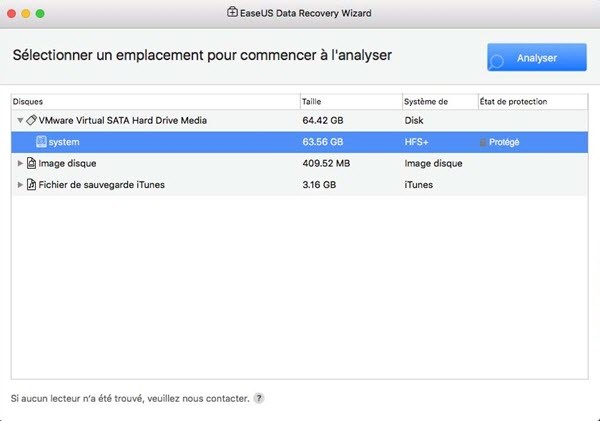
Task: Click the iTunes backup file icon
Action: [31, 185]
